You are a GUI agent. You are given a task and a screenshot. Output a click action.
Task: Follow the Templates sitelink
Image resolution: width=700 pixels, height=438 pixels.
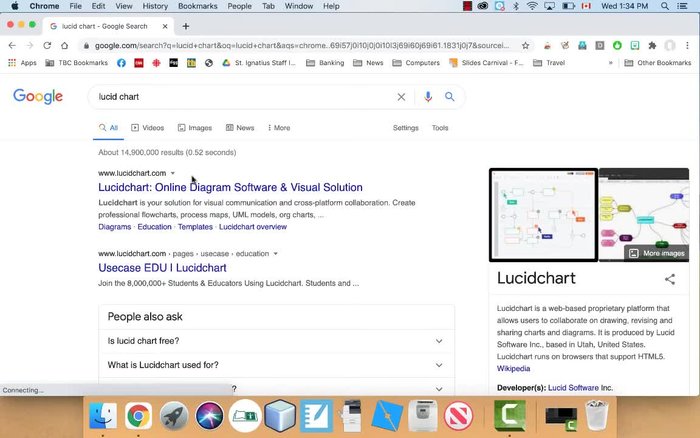coord(195,227)
